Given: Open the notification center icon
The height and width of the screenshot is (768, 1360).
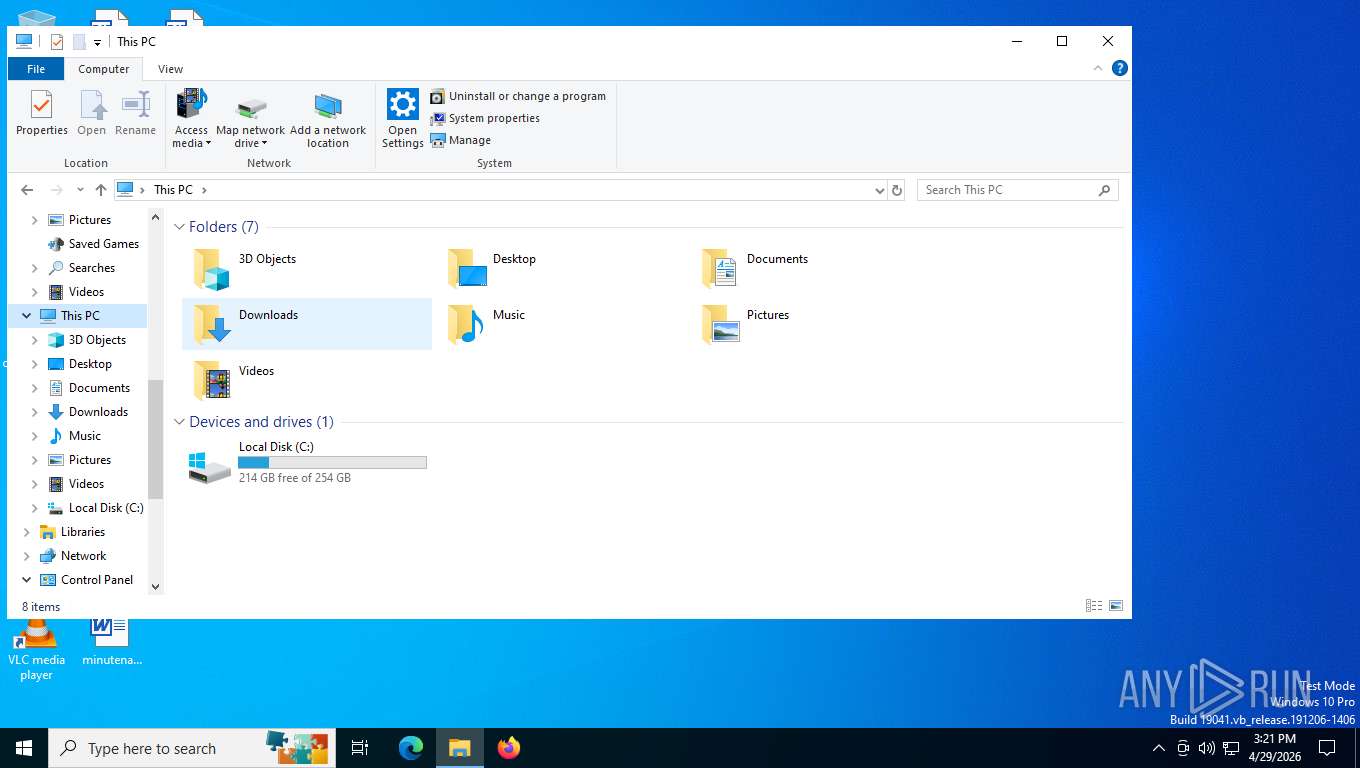Looking at the screenshot, I should pyautogui.click(x=1327, y=748).
